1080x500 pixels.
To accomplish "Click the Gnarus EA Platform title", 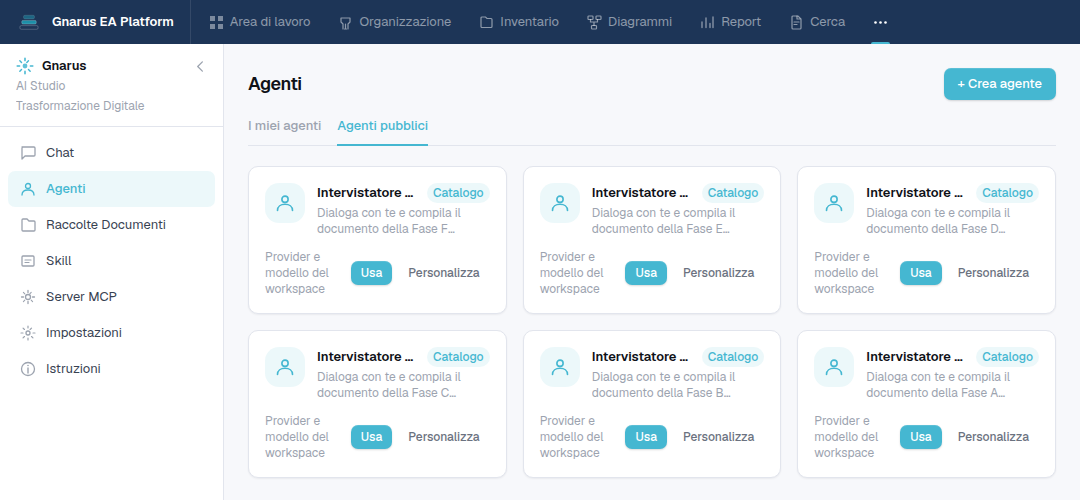I will pyautogui.click(x=113, y=22).
